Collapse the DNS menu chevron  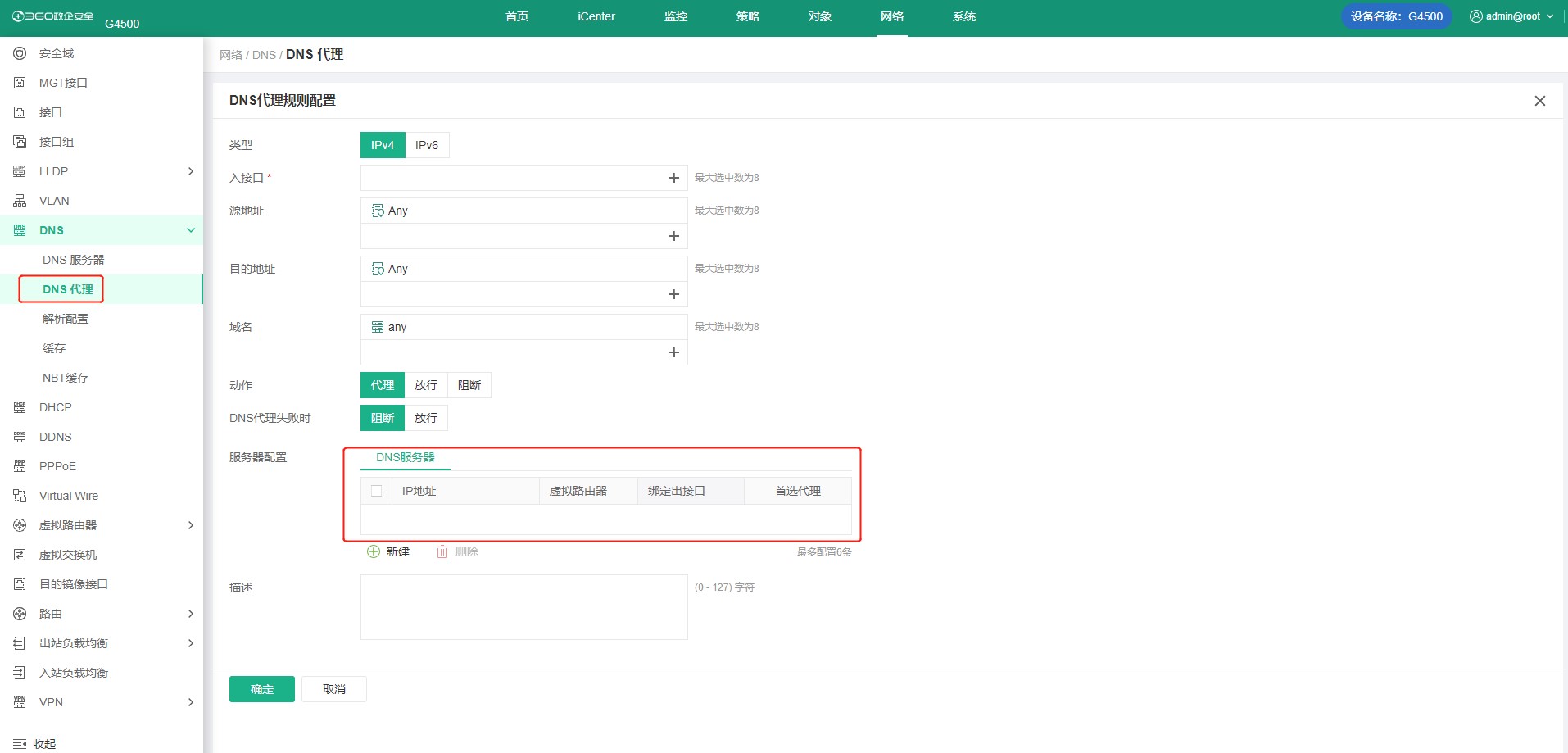click(191, 230)
